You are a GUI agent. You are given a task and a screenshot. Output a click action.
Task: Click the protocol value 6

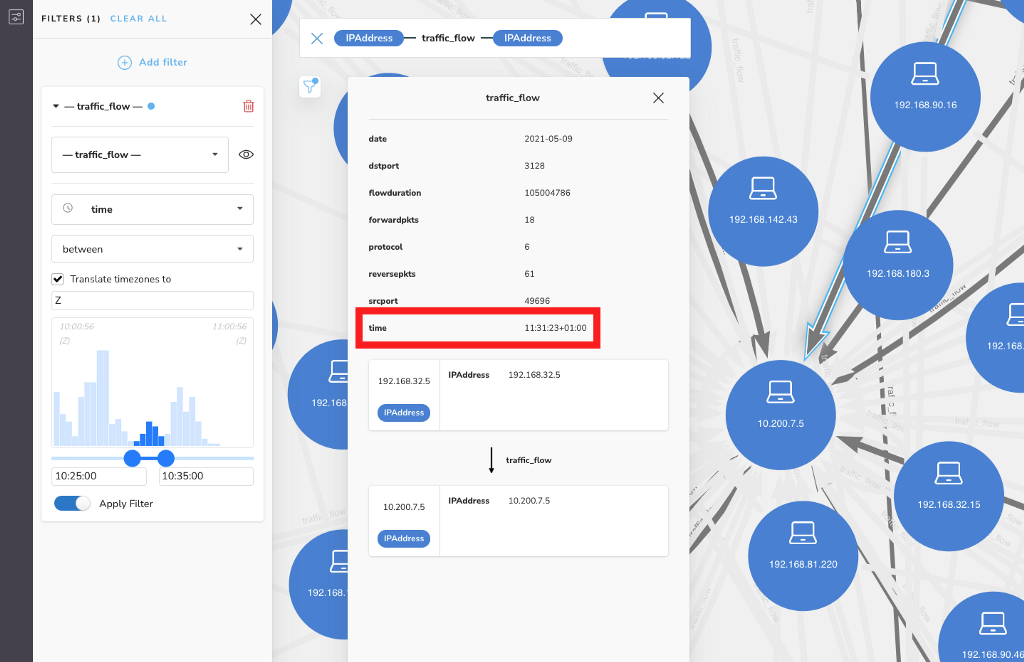[527, 247]
